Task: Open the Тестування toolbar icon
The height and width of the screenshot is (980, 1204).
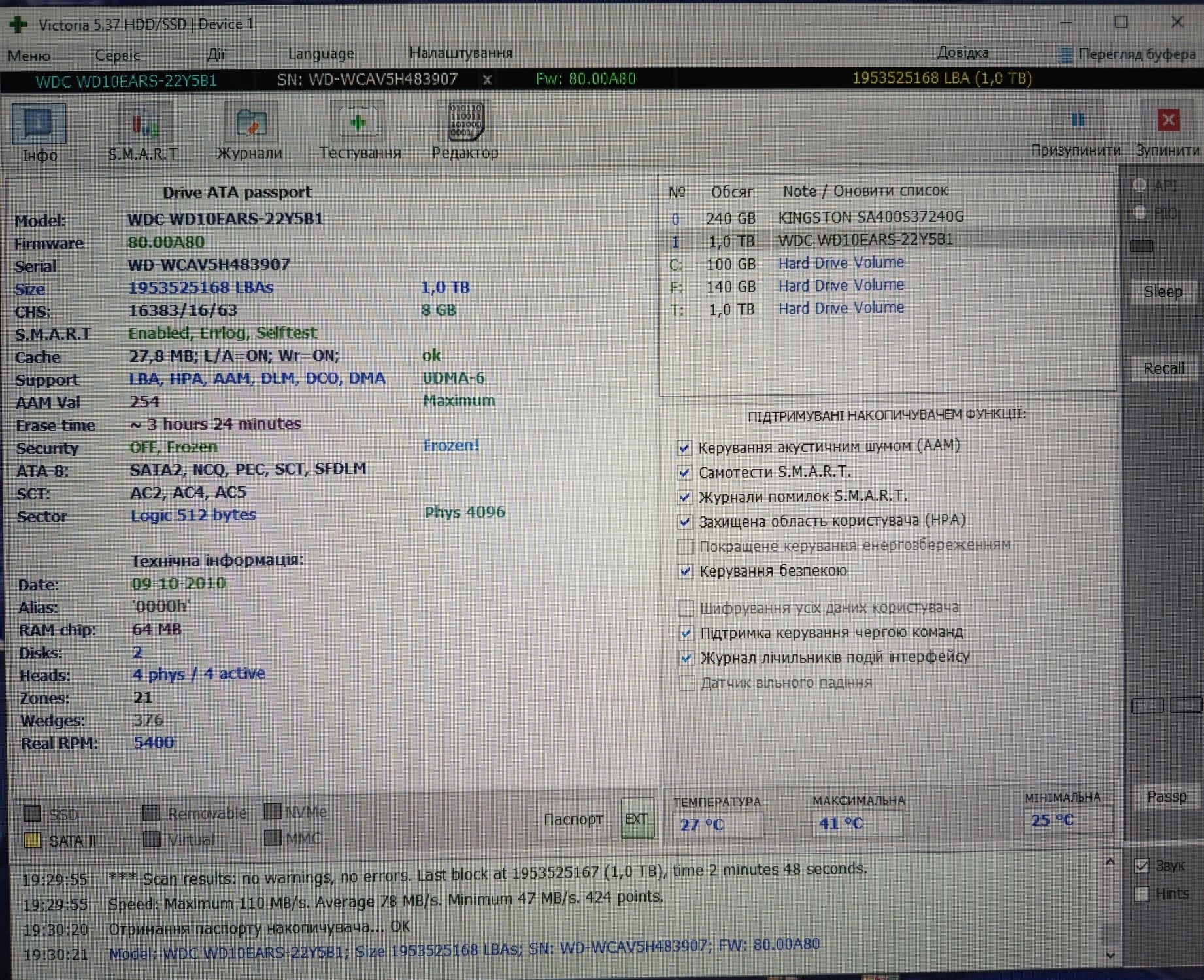Action: [358, 121]
